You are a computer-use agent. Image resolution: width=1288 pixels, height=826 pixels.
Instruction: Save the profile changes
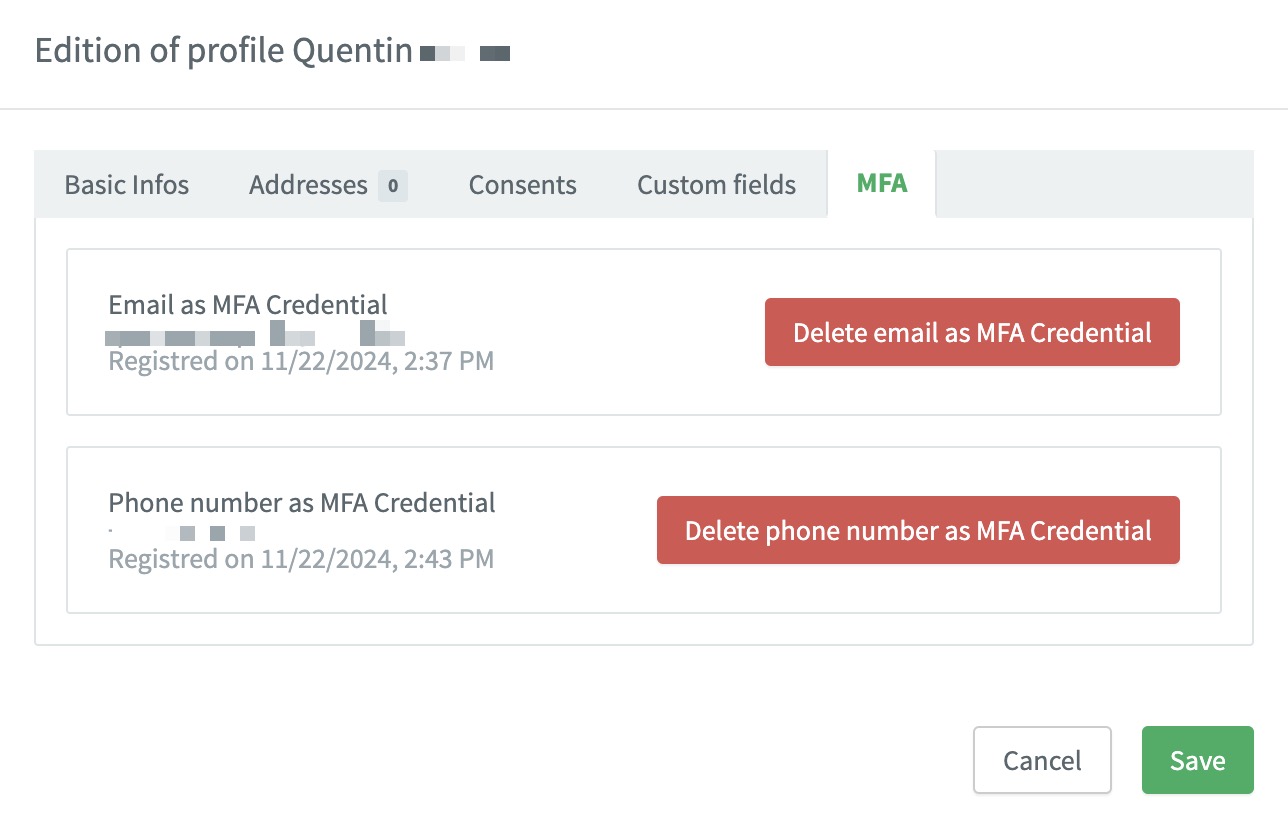pyautogui.click(x=1197, y=760)
